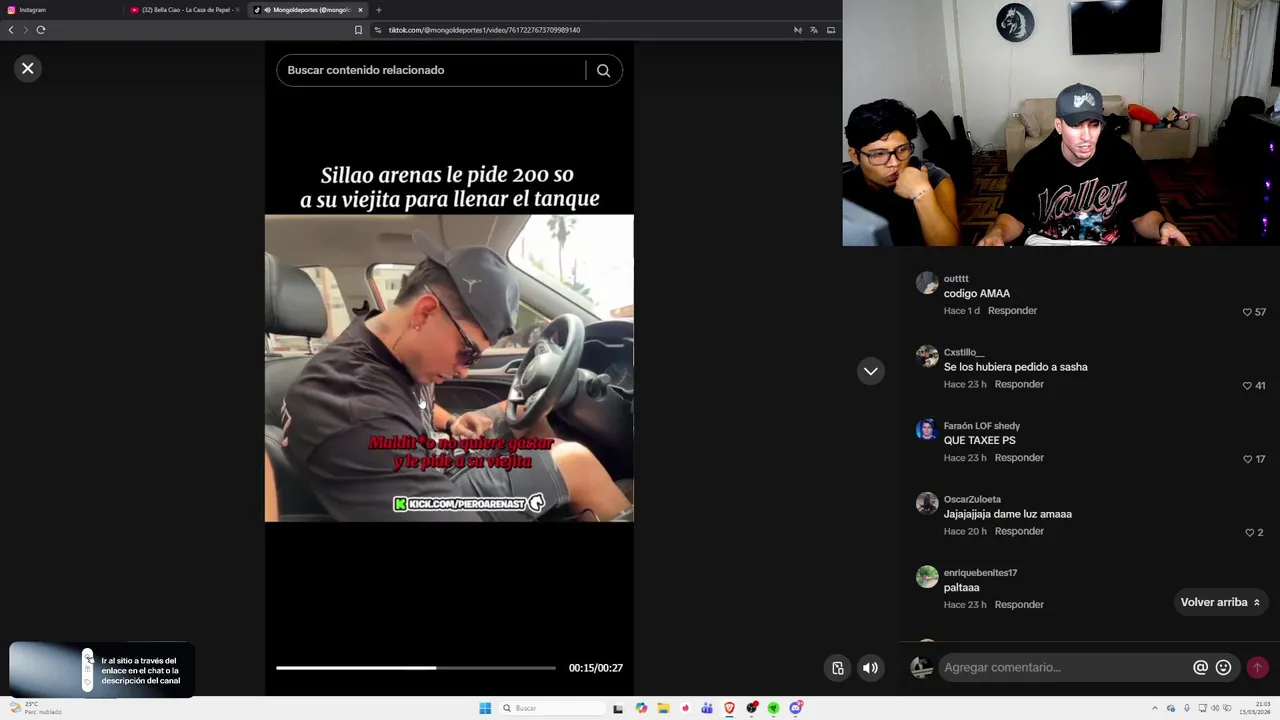Image resolution: width=1280 pixels, height=720 pixels.
Task: Click the search magnifier icon
Action: (603, 70)
